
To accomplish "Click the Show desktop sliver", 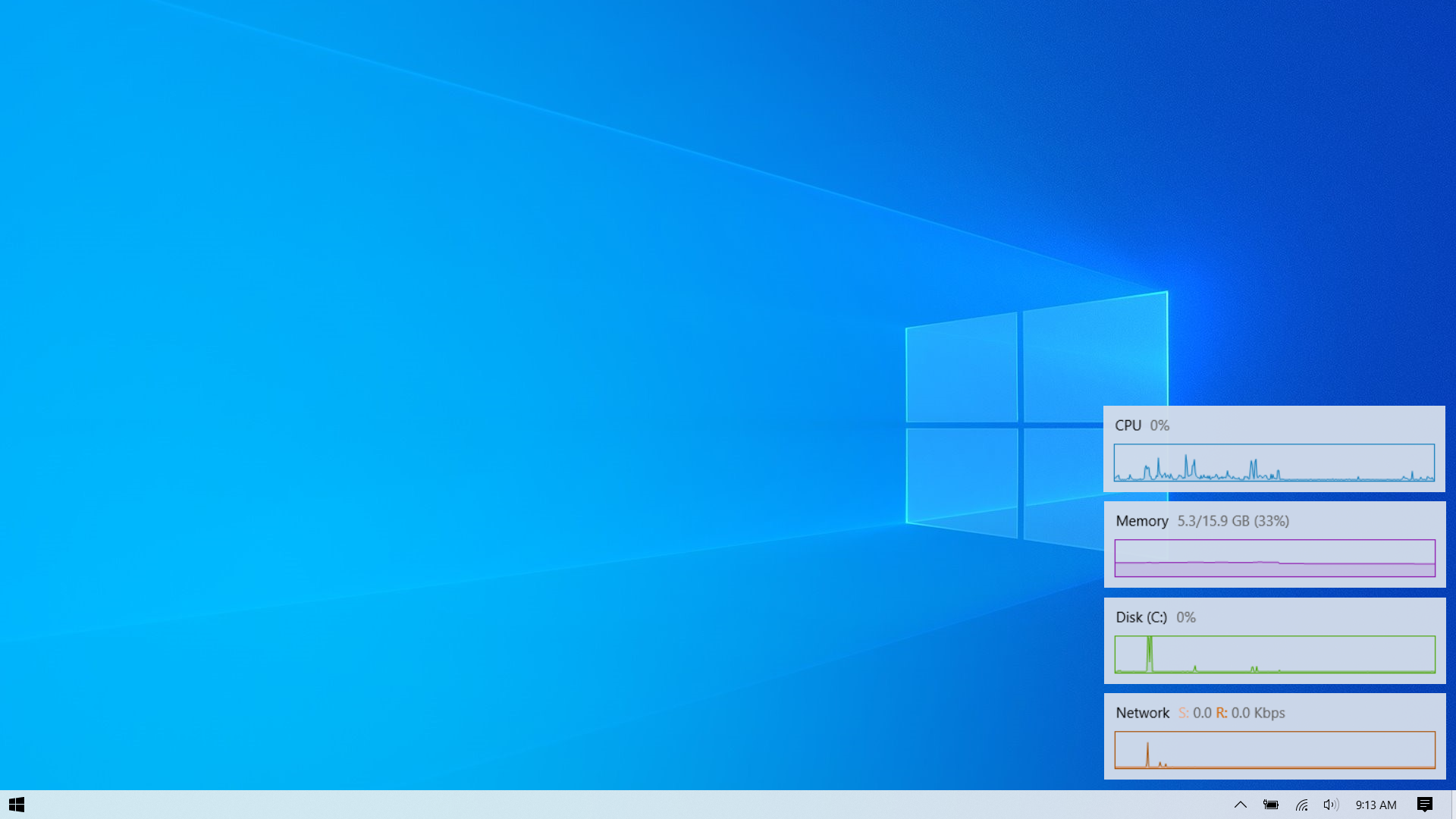I will pos(1453,805).
